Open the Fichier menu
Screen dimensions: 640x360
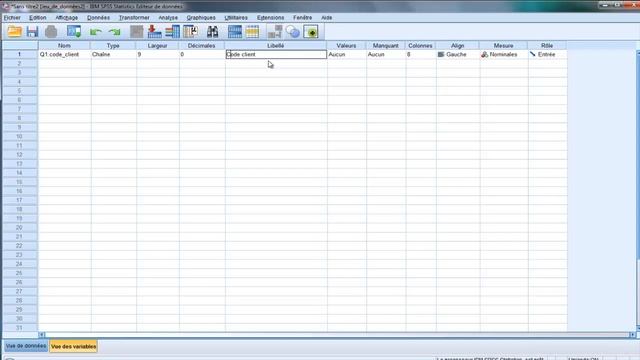tap(12, 18)
